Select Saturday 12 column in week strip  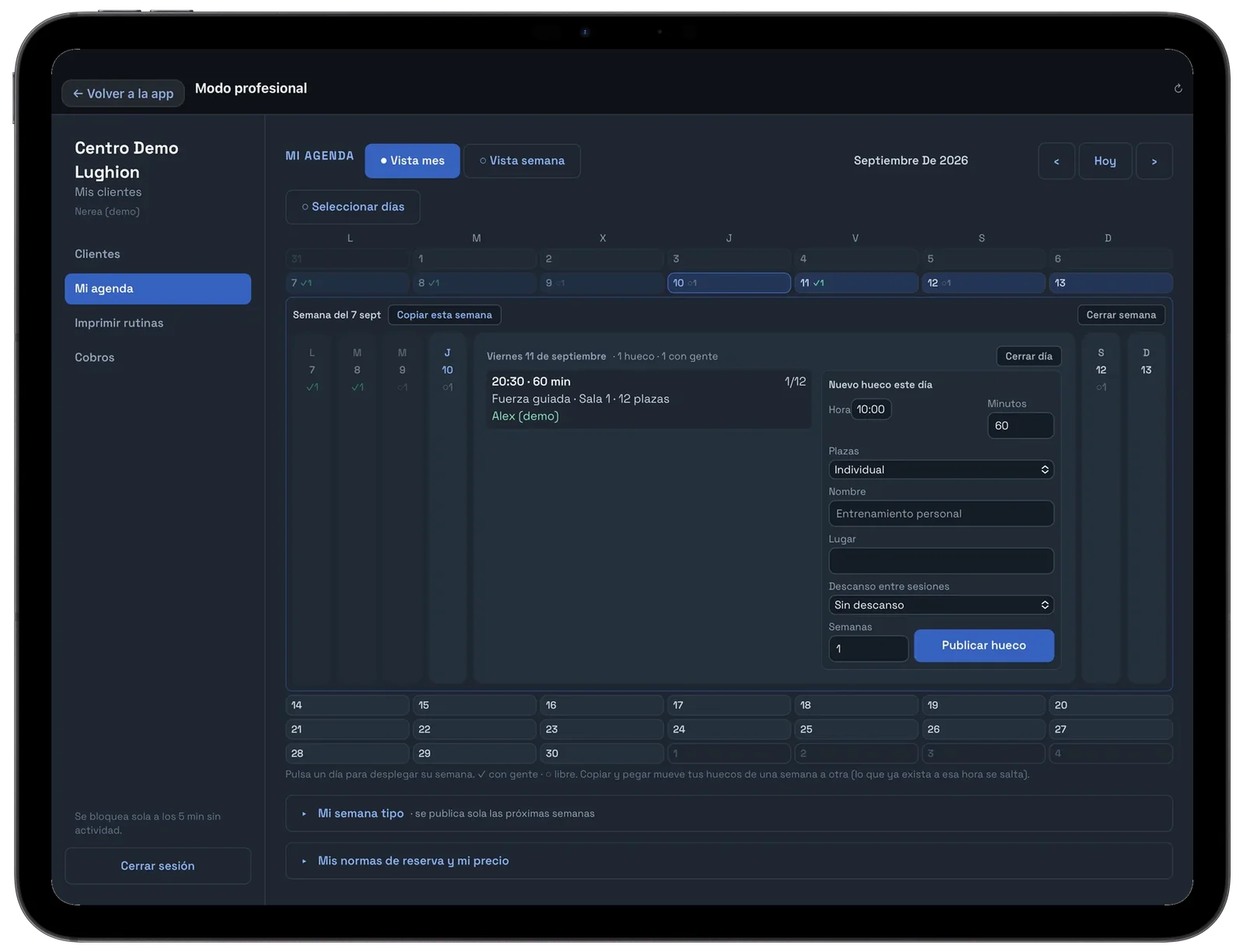point(1101,508)
